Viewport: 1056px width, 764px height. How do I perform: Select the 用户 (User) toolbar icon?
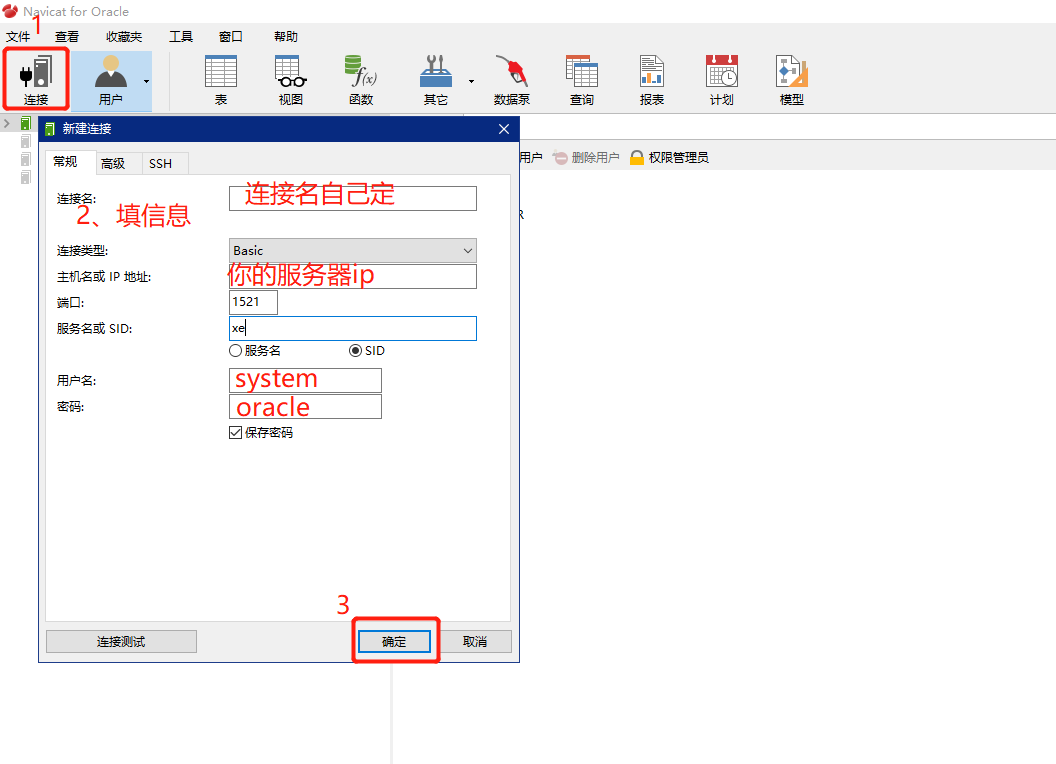click(108, 79)
